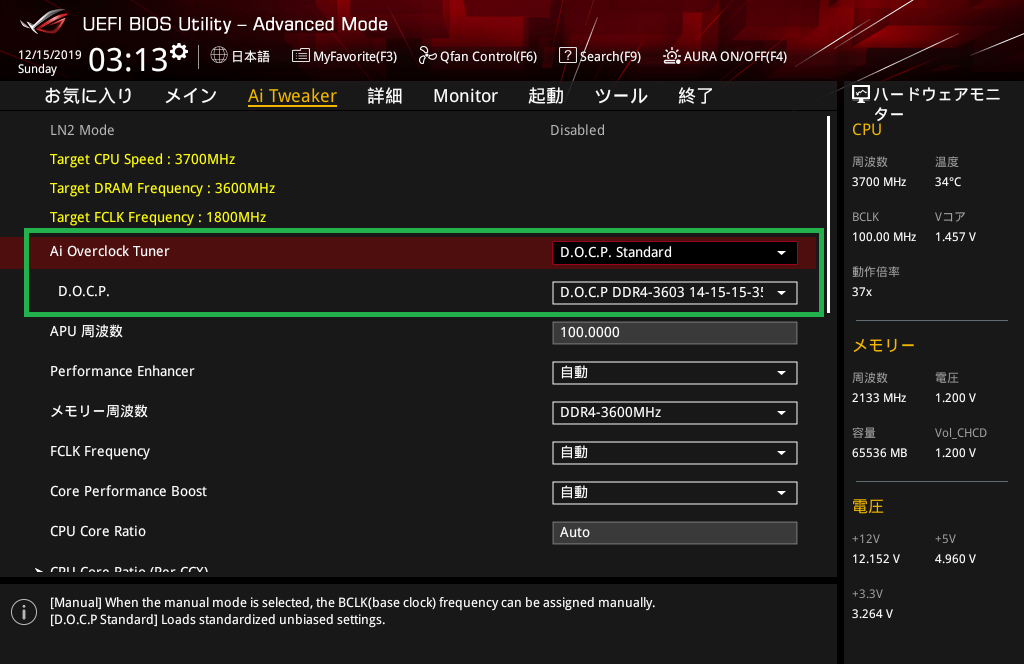This screenshot has width=1024, height=664.
Task: Click the LN2 Mode label
Action: [x=82, y=131]
